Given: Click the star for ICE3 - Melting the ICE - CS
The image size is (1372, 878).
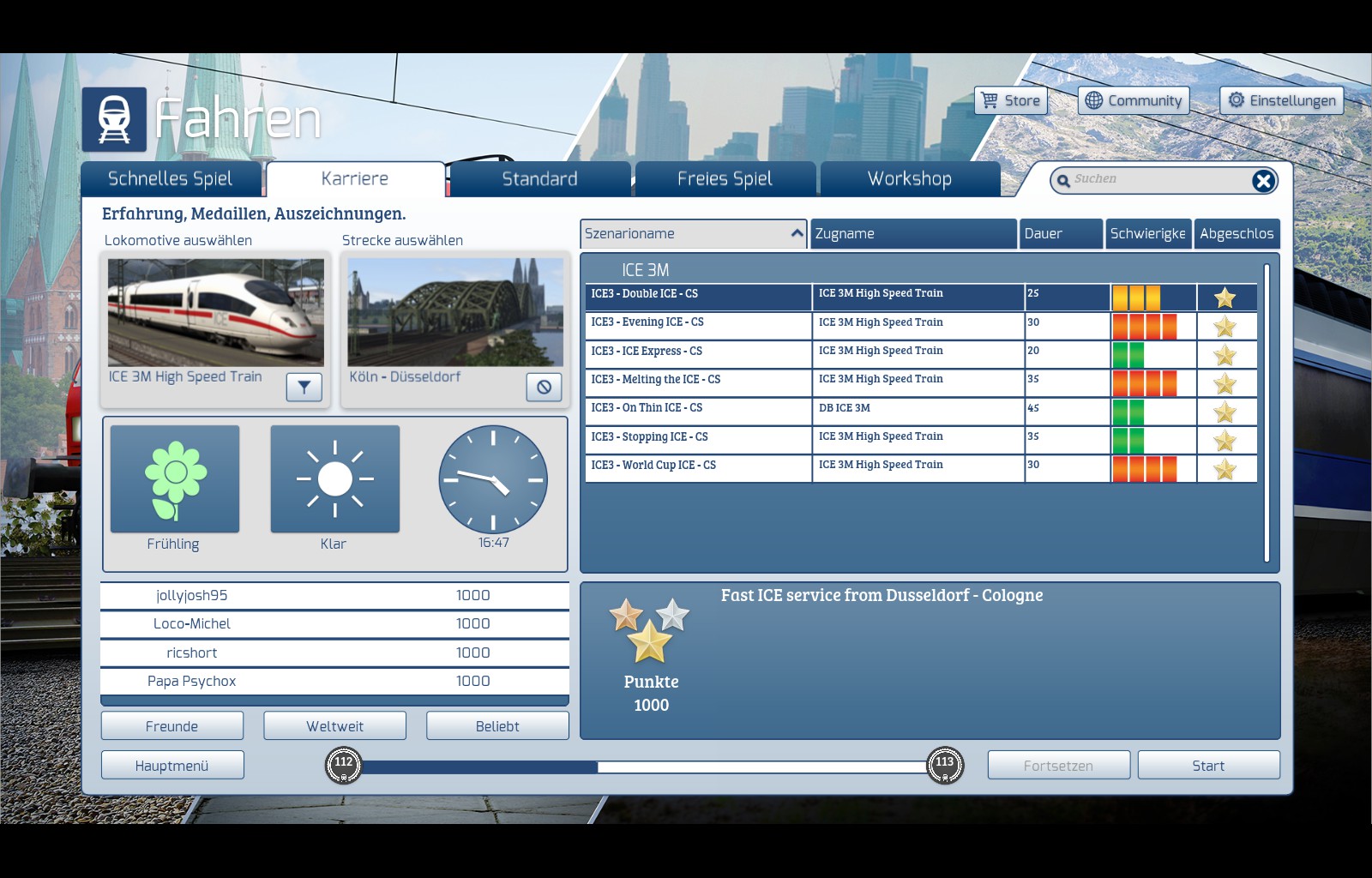Looking at the screenshot, I should tap(1225, 383).
